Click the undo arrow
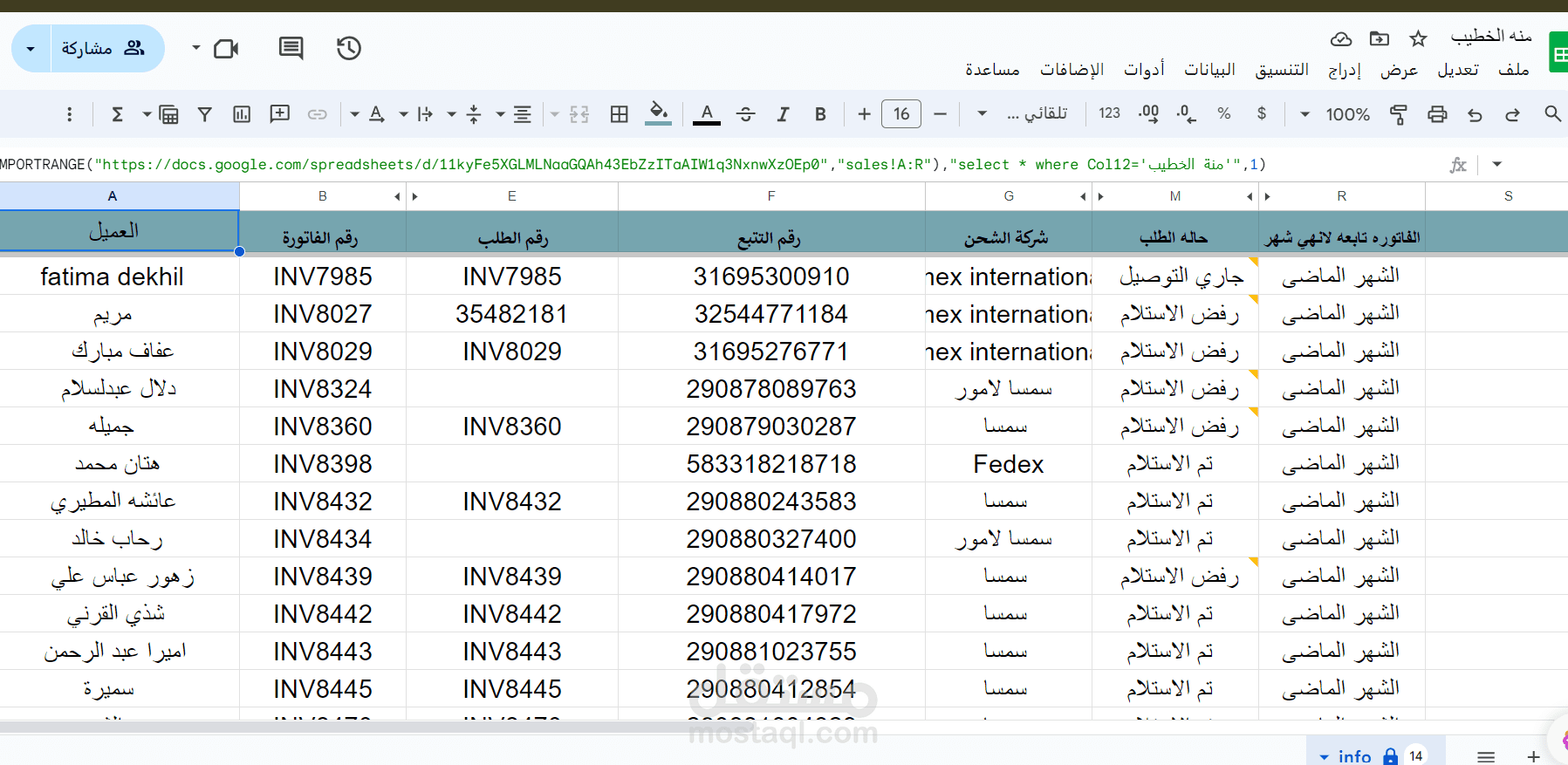Screen dimensions: 1568x765 pyautogui.click(x=1476, y=114)
